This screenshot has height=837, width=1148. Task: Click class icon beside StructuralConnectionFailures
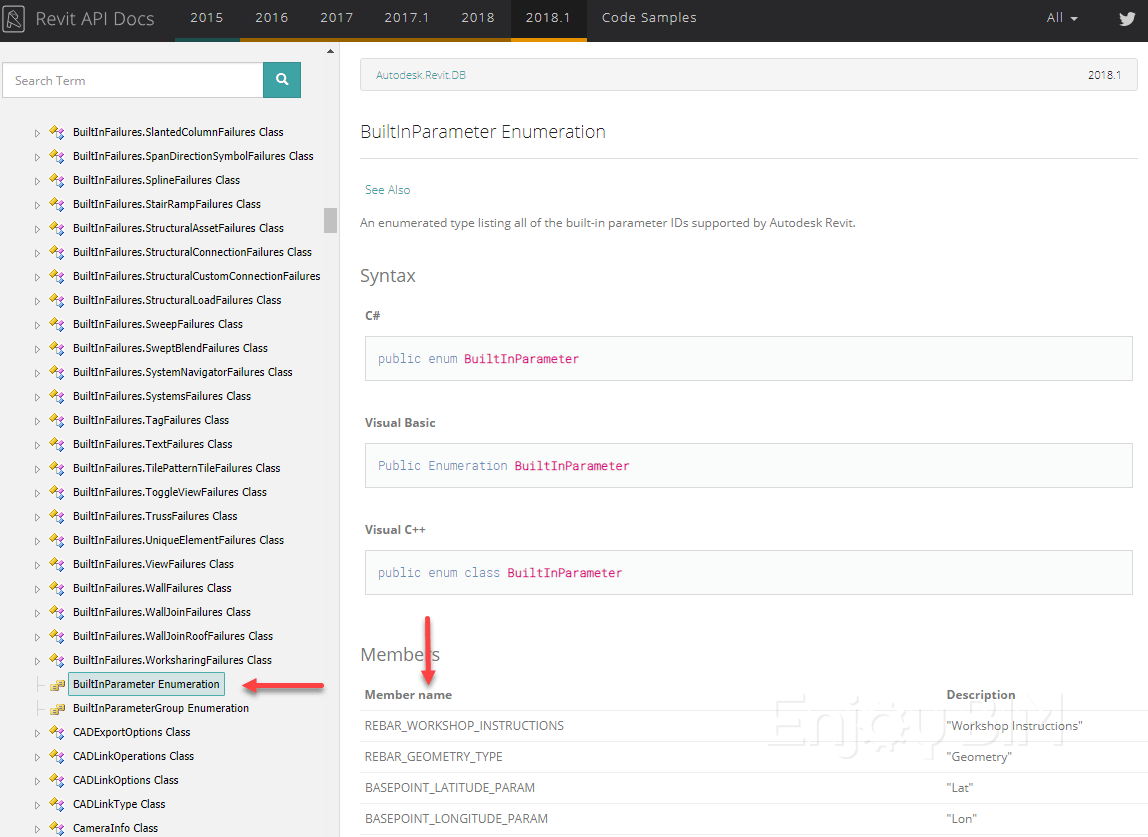click(57, 253)
